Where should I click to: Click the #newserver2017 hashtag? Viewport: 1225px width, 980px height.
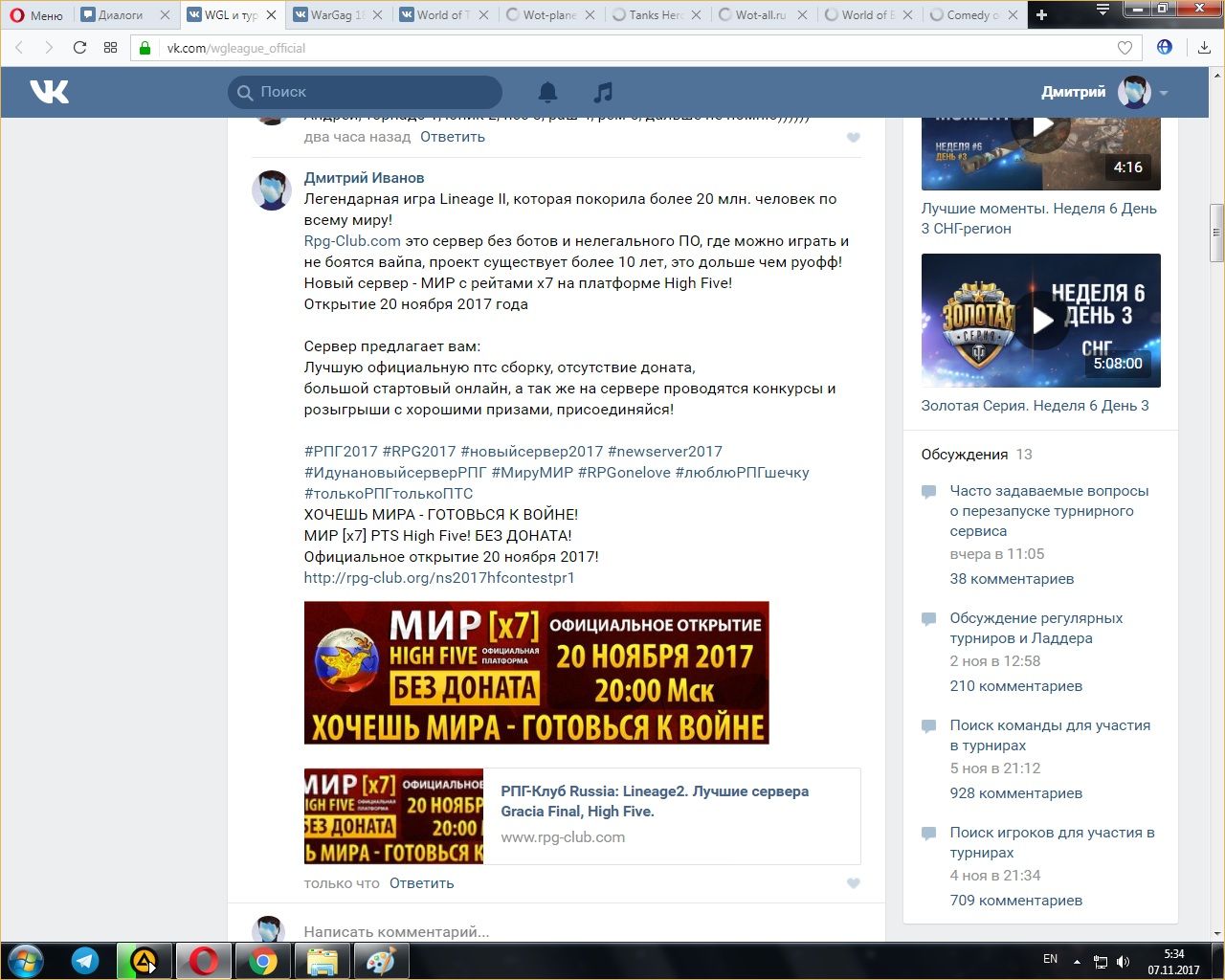tap(665, 452)
